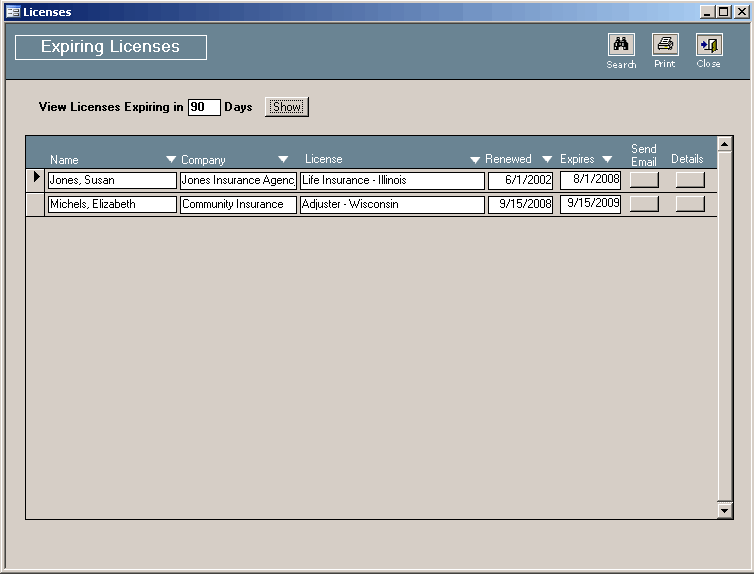
Task: Minimize the Licenses window
Action: [x=707, y=12]
